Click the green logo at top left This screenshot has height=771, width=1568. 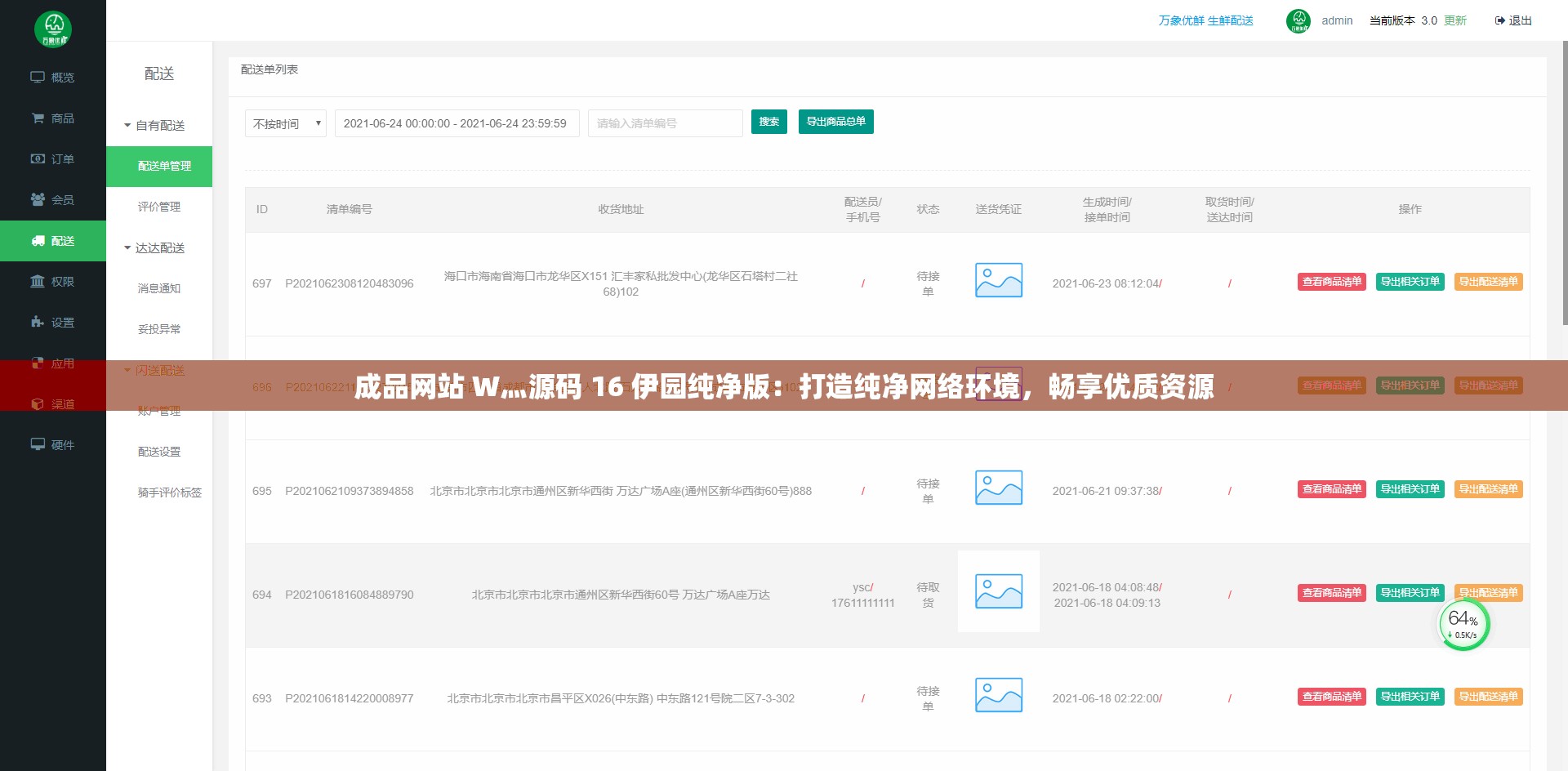tap(53, 30)
